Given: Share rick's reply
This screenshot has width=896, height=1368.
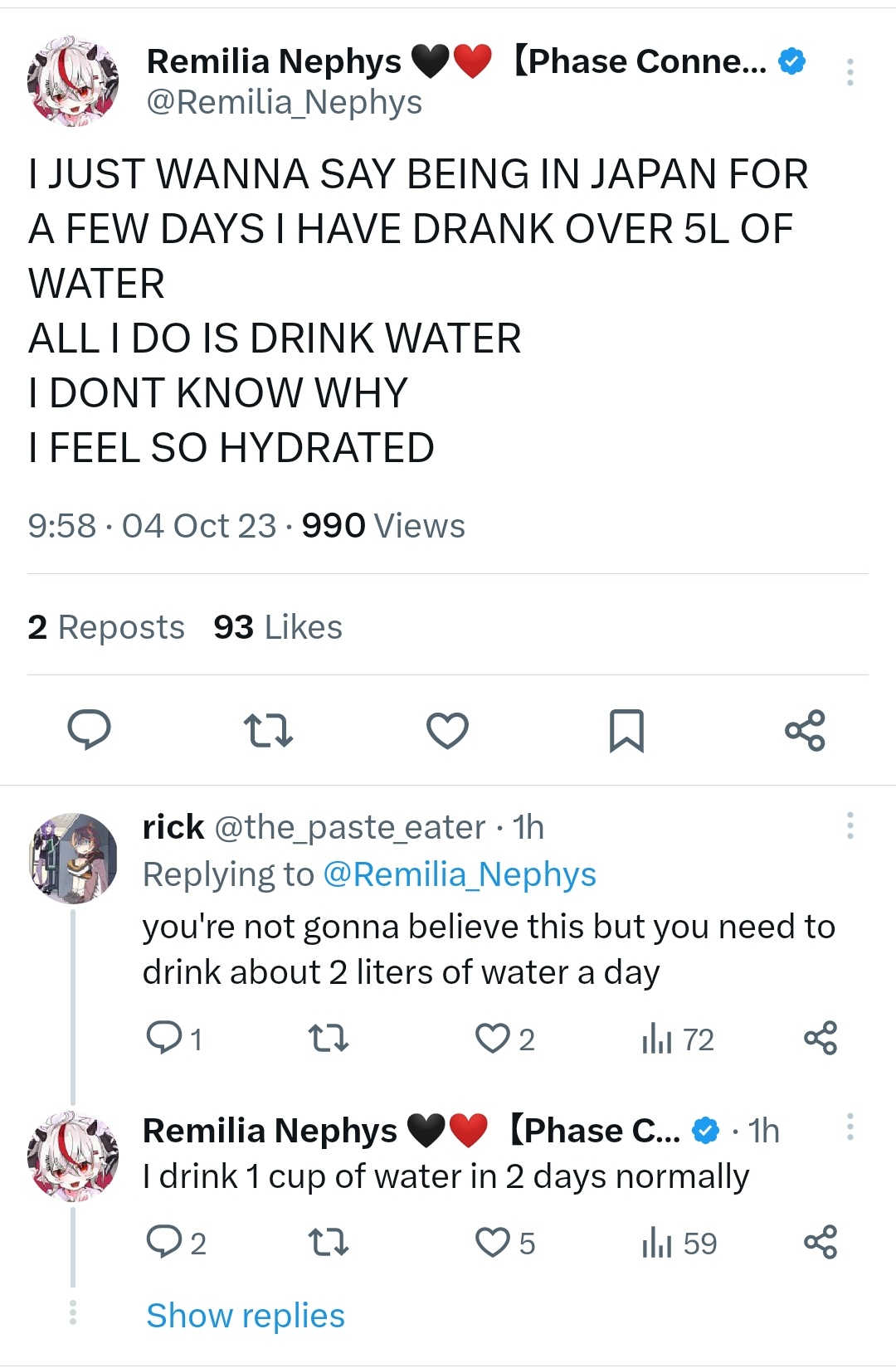Looking at the screenshot, I should [821, 1039].
